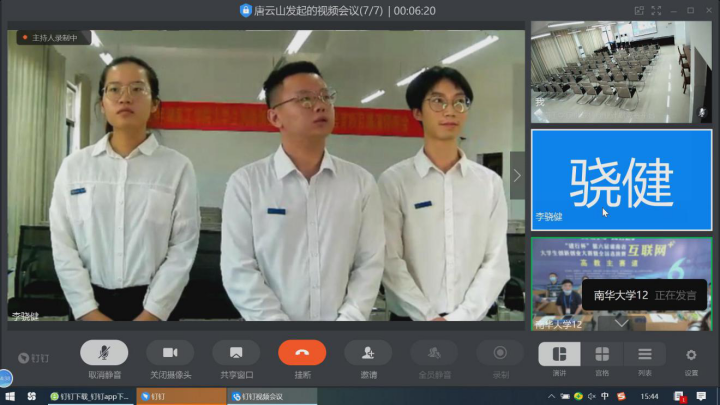The image size is (720, 405).
Task: Click the picture-in-picture mini window icon
Action: tap(640, 10)
